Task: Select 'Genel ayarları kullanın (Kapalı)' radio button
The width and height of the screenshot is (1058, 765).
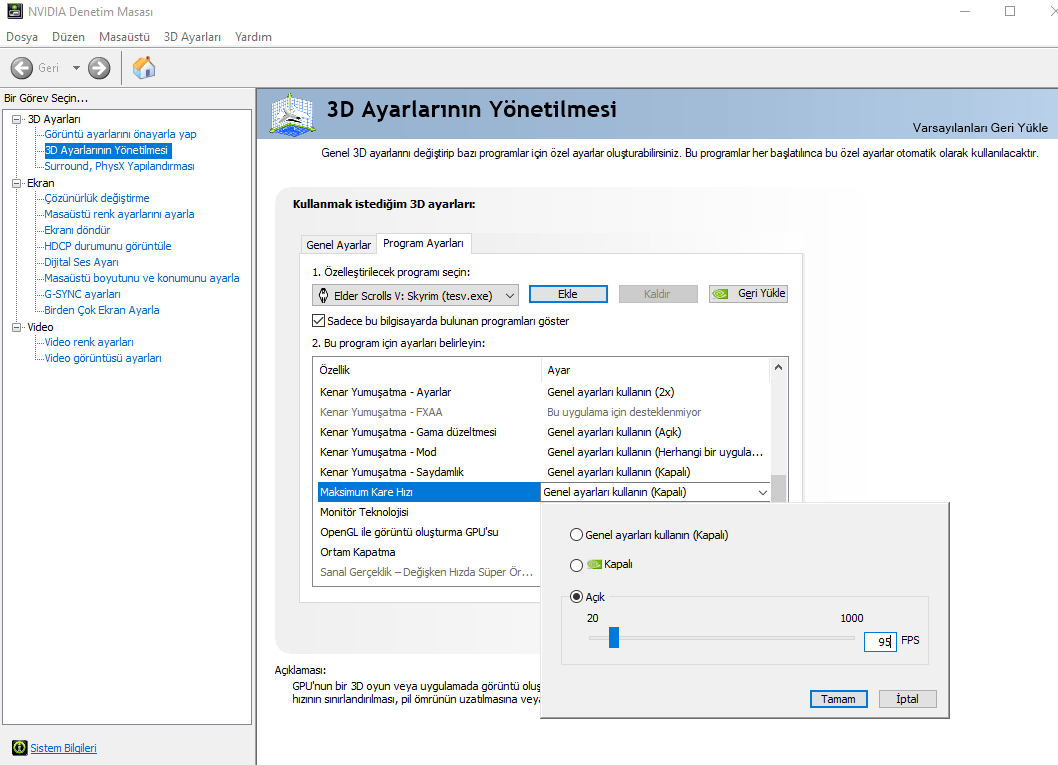Action: pos(576,535)
